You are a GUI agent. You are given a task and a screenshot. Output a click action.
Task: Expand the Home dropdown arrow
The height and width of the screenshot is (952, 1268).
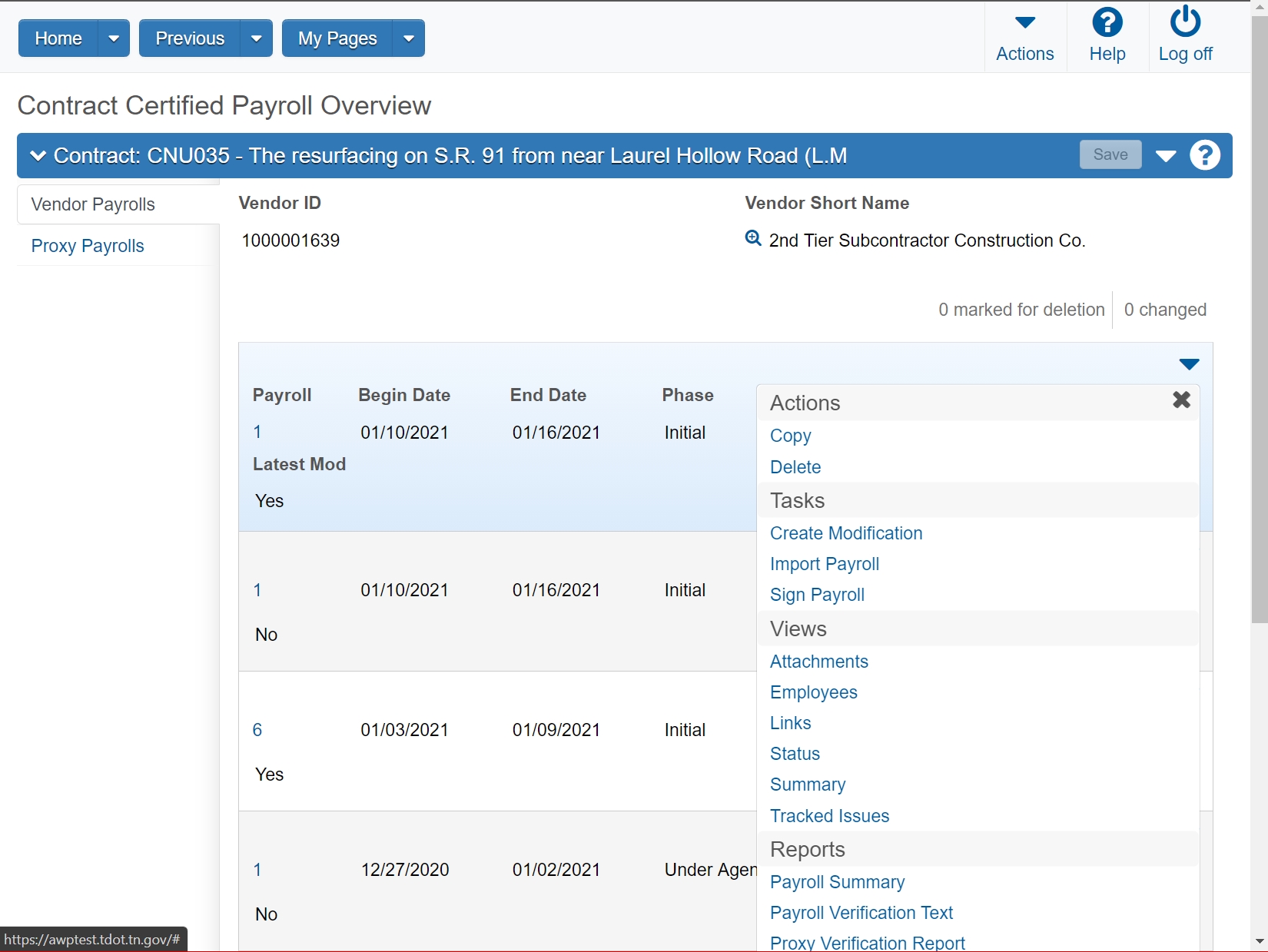(x=114, y=38)
